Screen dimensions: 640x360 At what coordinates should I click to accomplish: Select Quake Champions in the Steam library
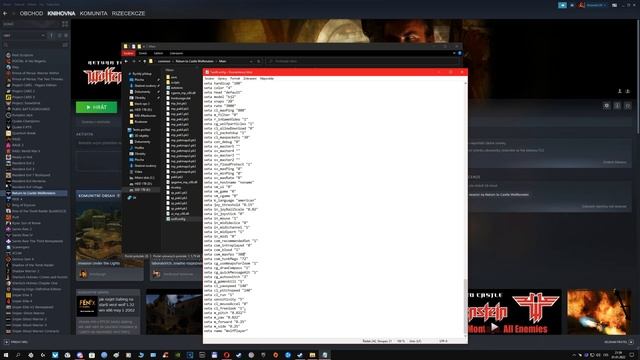[x=26, y=121]
